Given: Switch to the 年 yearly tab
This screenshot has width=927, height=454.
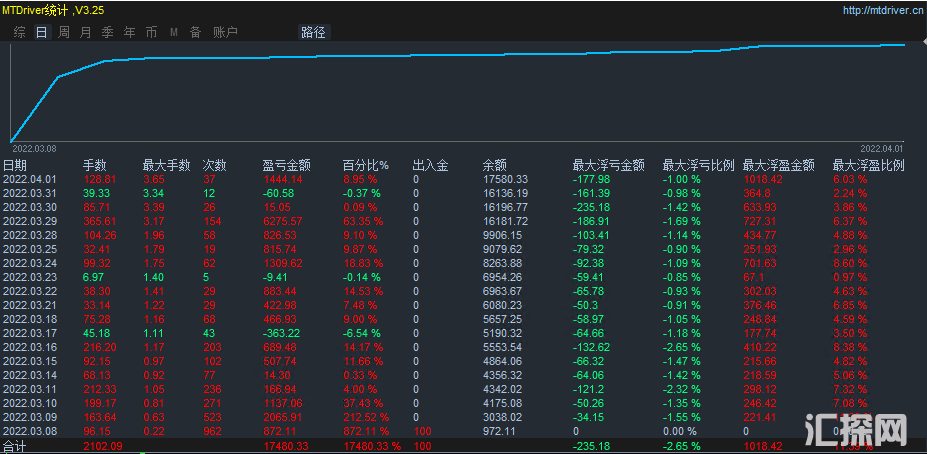Looking at the screenshot, I should [x=129, y=33].
